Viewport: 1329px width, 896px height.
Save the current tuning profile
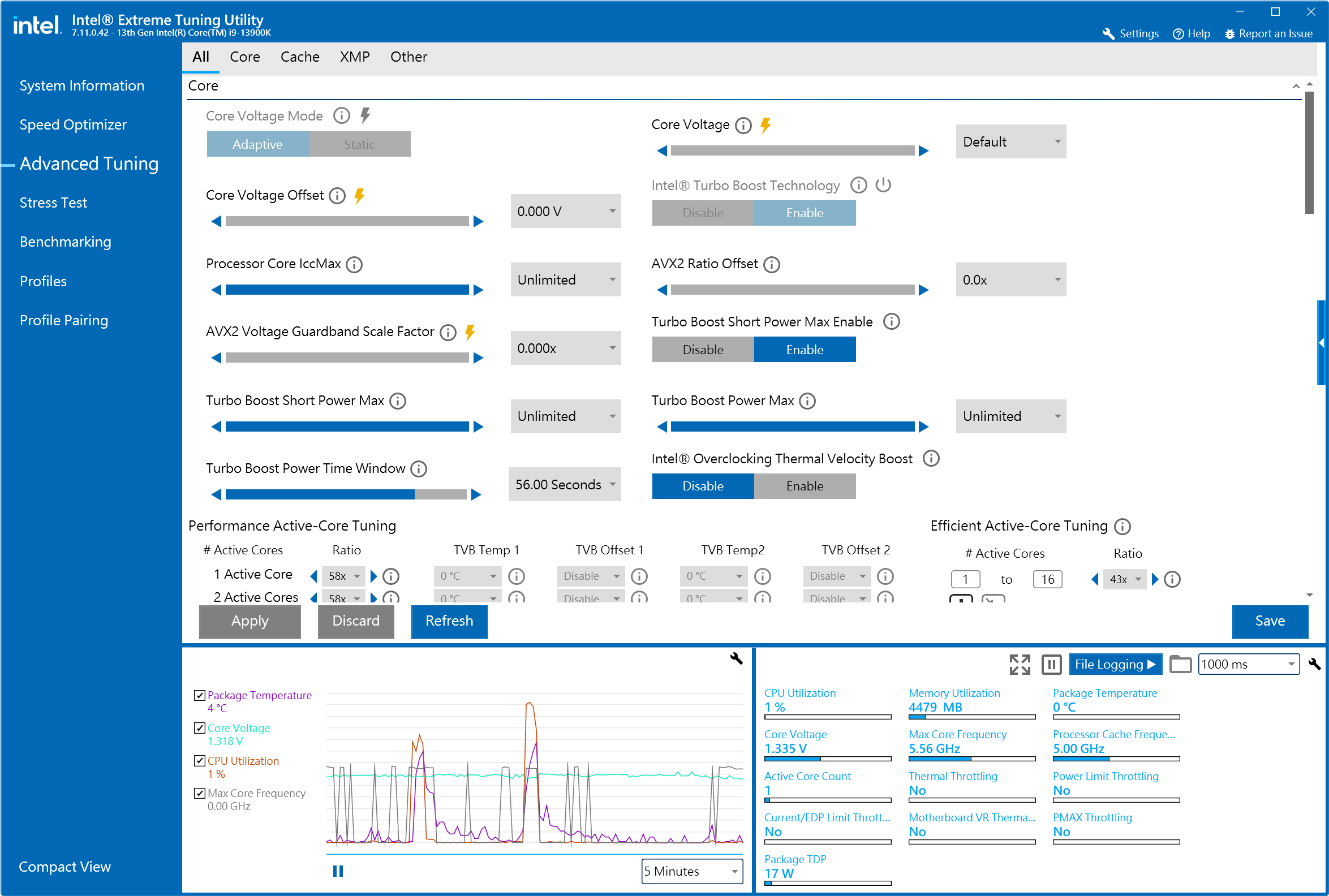click(1270, 621)
